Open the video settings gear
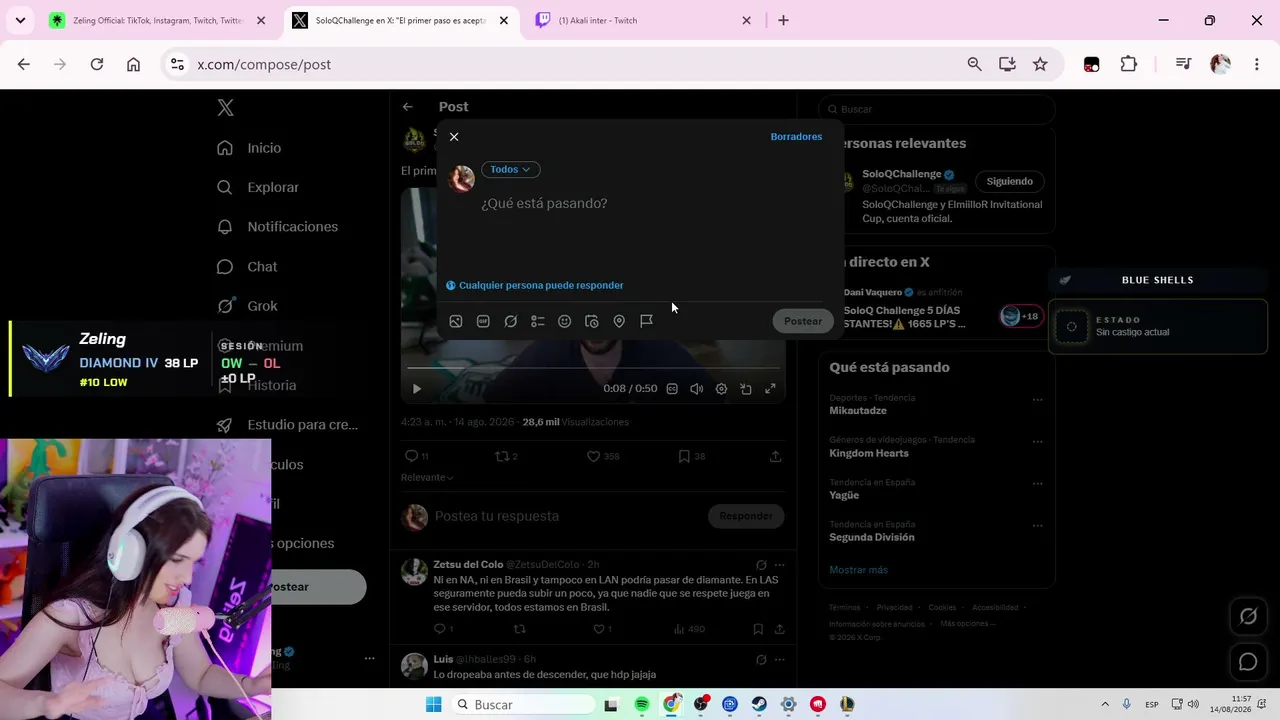Viewport: 1280px width, 720px height. tap(721, 389)
